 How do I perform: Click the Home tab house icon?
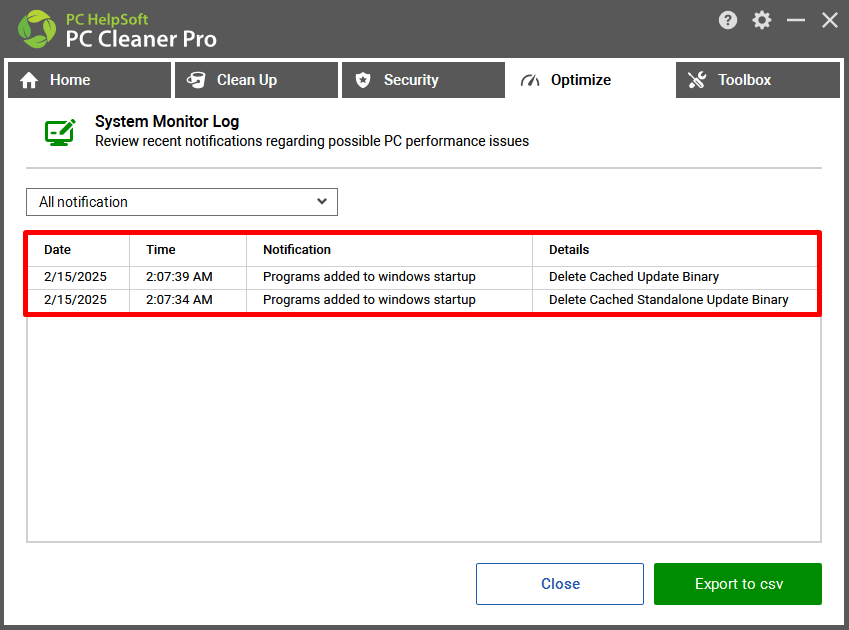tap(29, 80)
